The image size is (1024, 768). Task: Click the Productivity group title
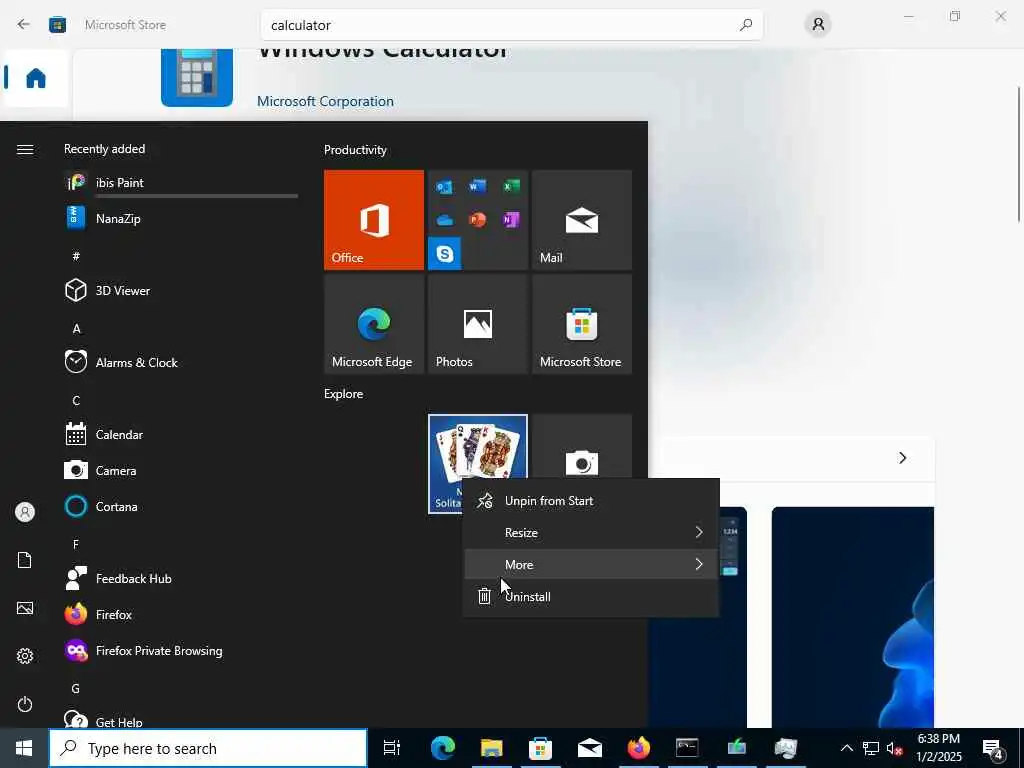click(x=355, y=150)
